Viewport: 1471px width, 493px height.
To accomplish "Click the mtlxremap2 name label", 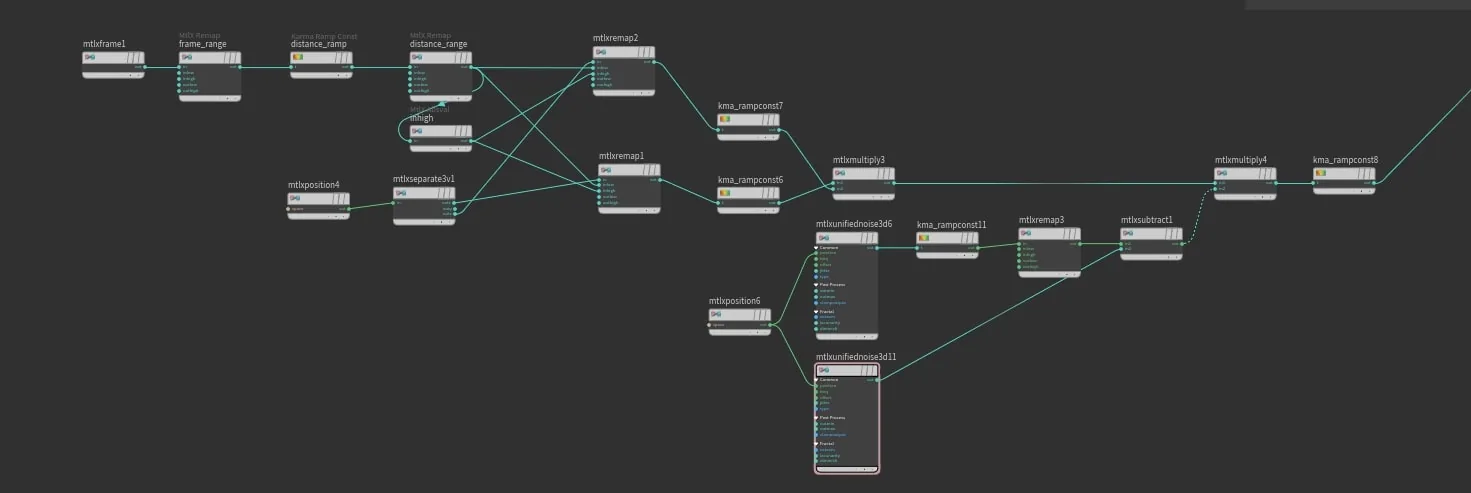I will pos(616,38).
